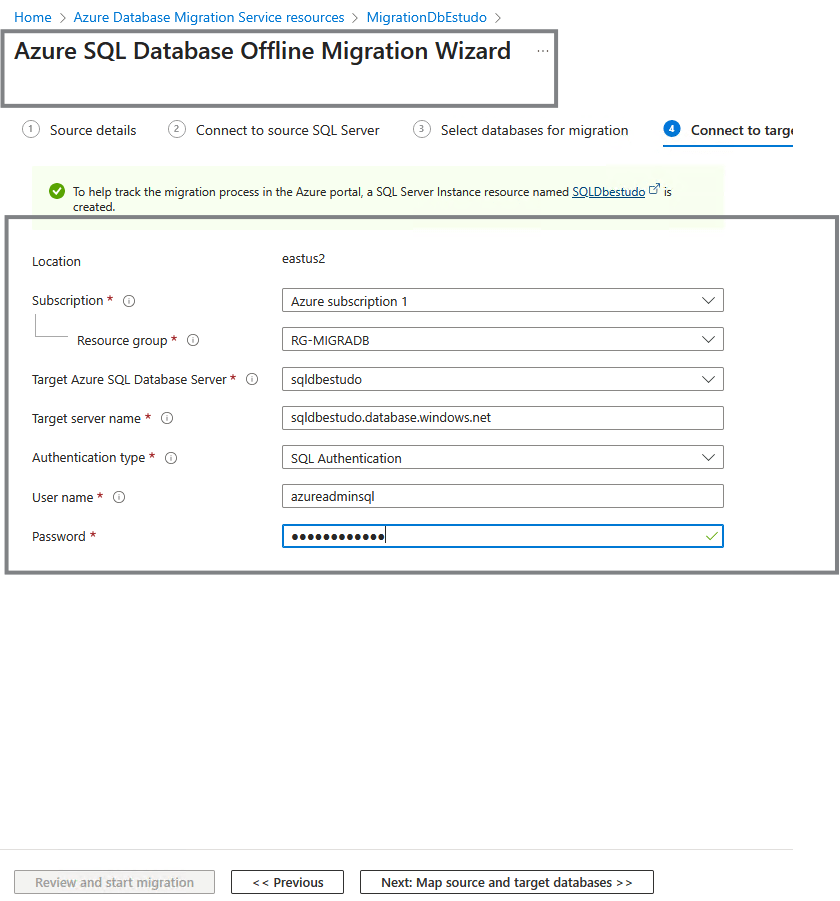Image resolution: width=840 pixels, height=901 pixels.
Task: Click the info icon next to User name
Action: tap(119, 497)
